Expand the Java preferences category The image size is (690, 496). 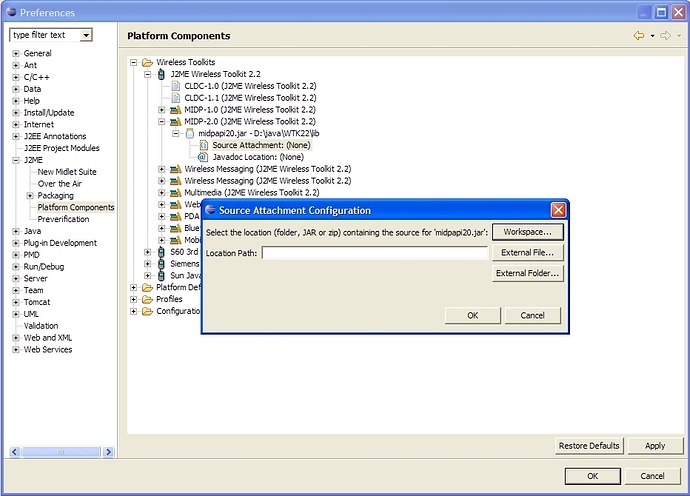tap(16, 231)
